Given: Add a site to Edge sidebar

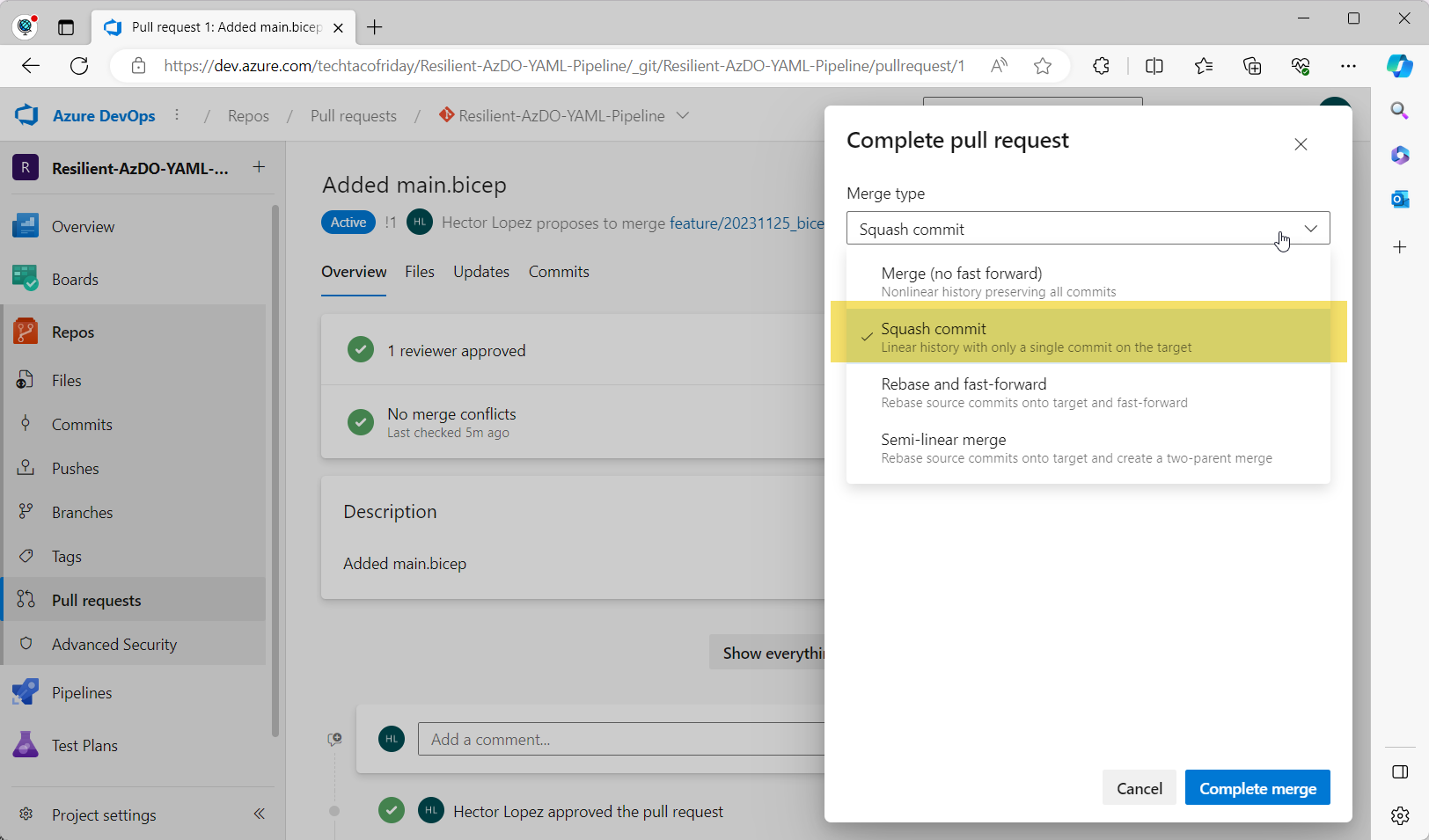Looking at the screenshot, I should tap(1400, 247).
